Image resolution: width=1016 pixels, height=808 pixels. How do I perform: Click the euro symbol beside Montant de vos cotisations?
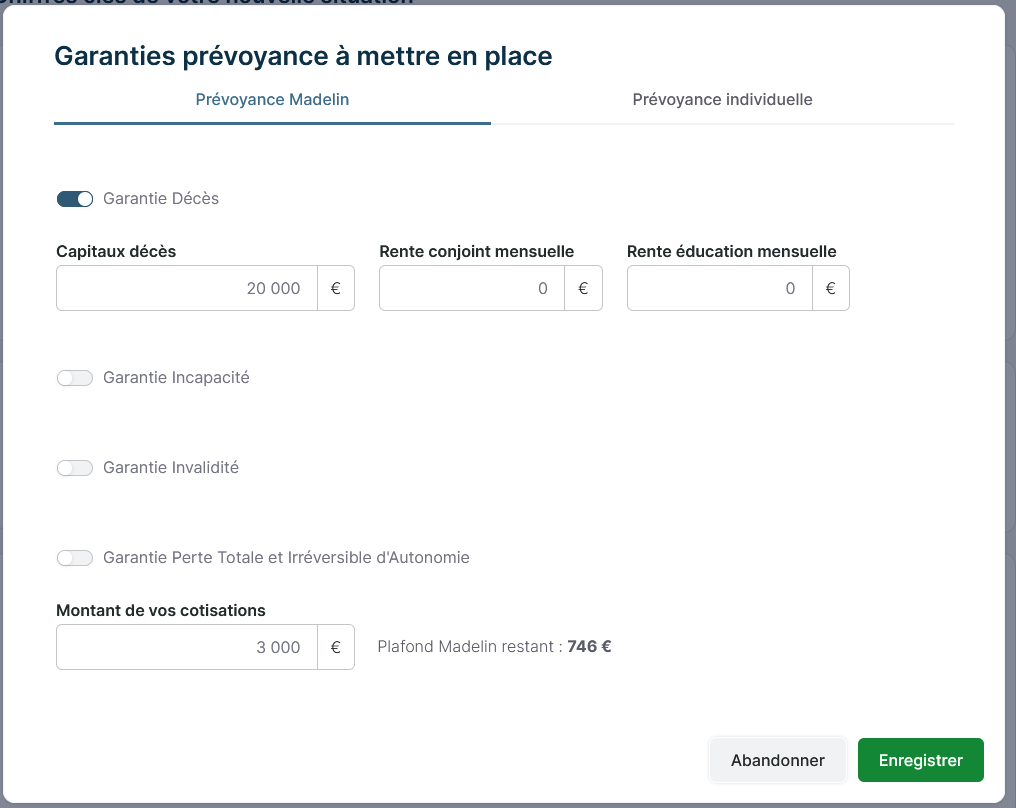pos(336,647)
